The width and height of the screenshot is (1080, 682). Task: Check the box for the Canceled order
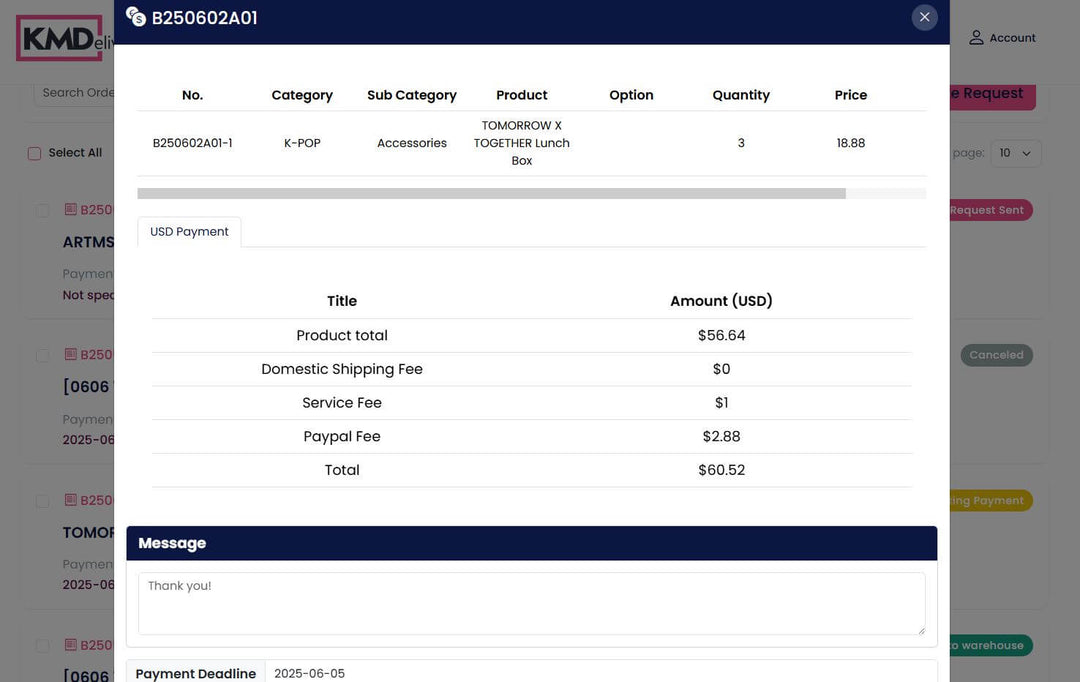point(43,355)
